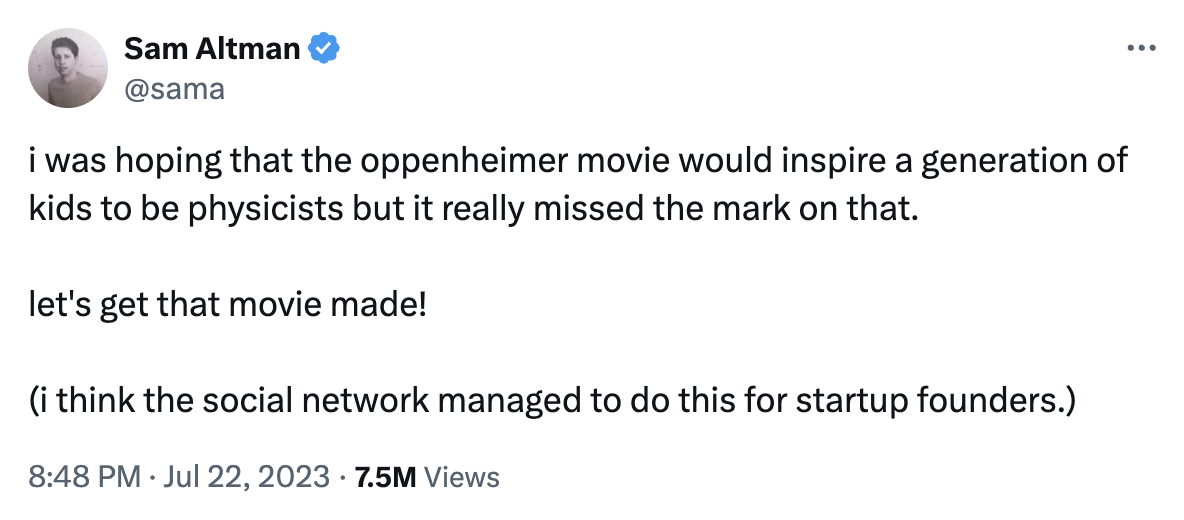Viewport: 1184px width, 520px height.
Task: Open the three-dot more options menu
Action: click(1141, 48)
